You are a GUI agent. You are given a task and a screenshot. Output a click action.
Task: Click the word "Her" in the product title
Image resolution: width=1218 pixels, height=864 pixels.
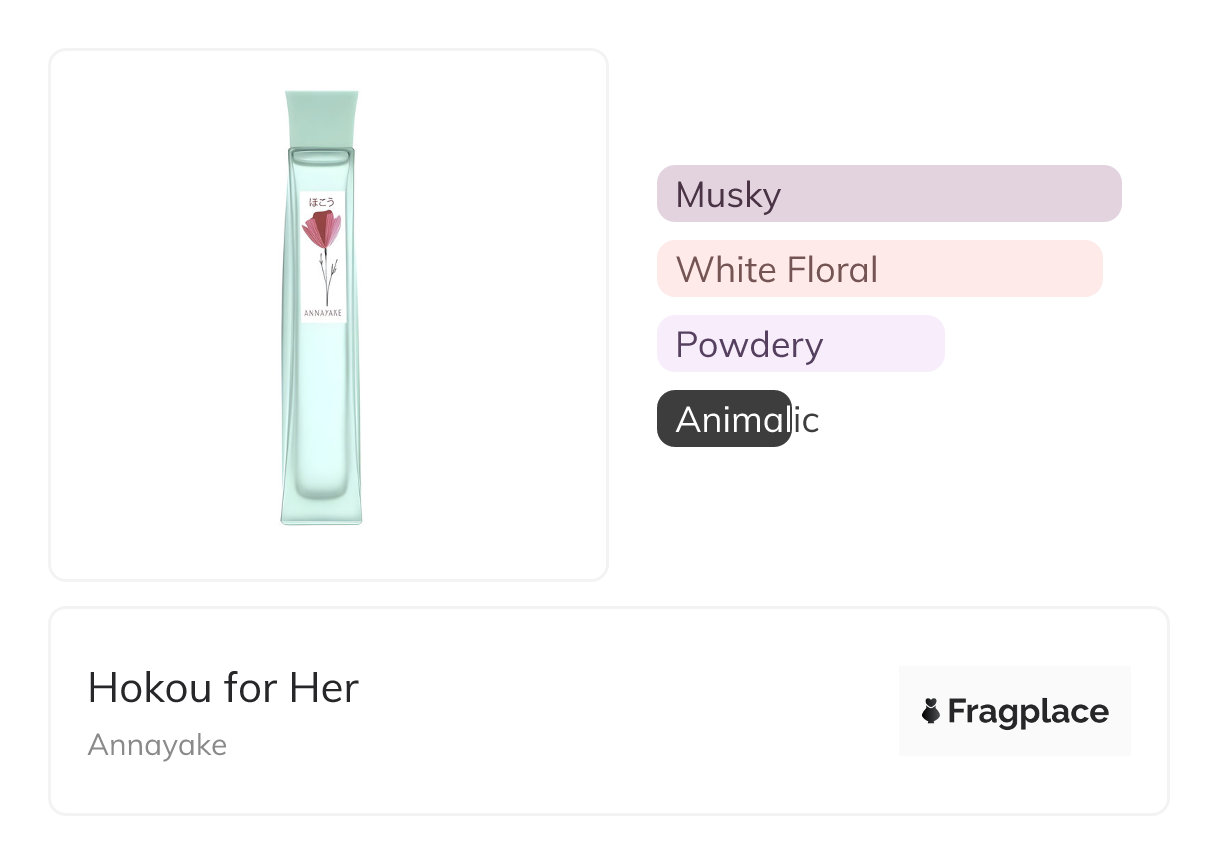tap(324, 688)
